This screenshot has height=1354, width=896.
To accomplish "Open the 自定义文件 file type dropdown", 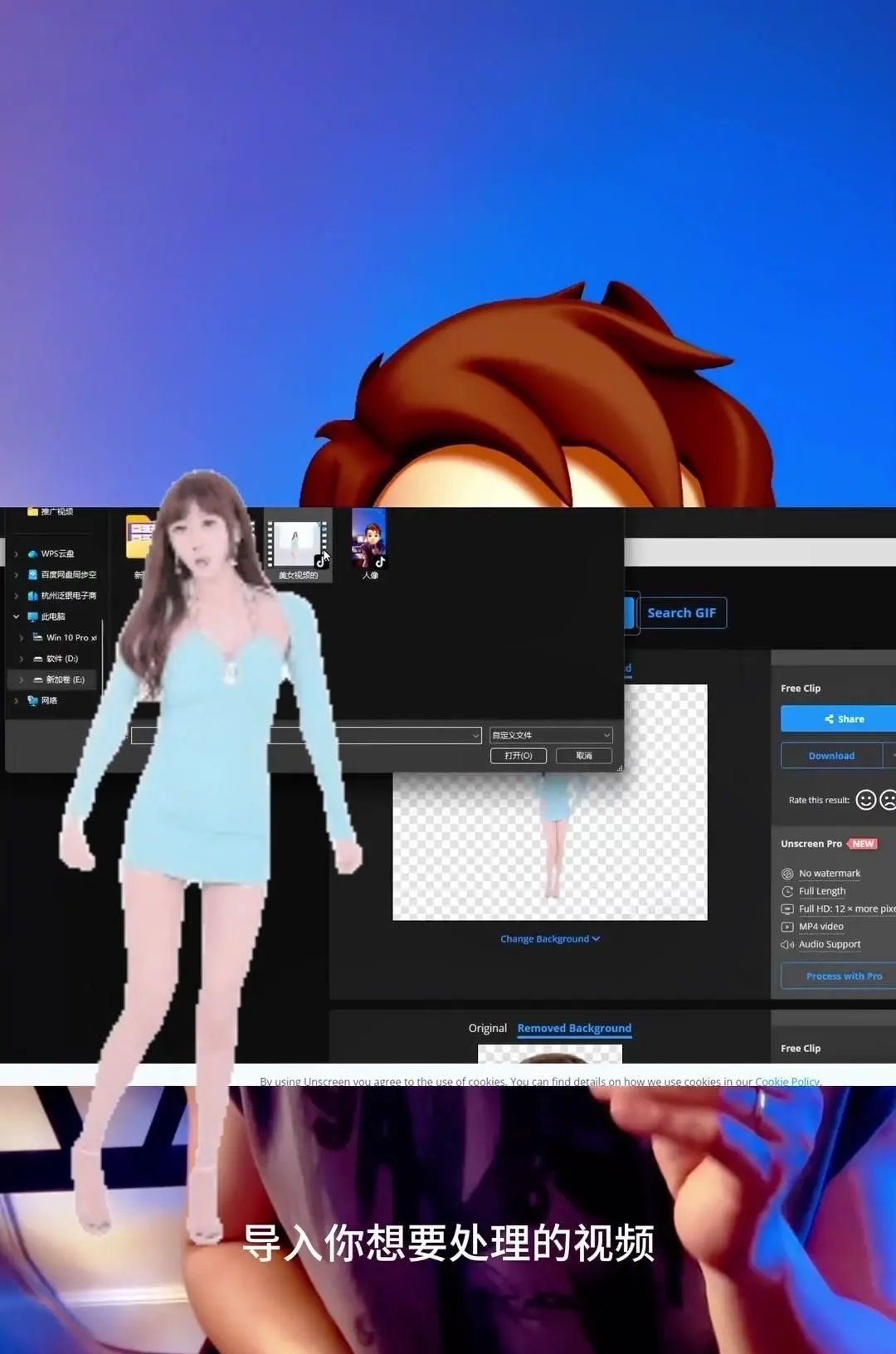I will coord(551,735).
